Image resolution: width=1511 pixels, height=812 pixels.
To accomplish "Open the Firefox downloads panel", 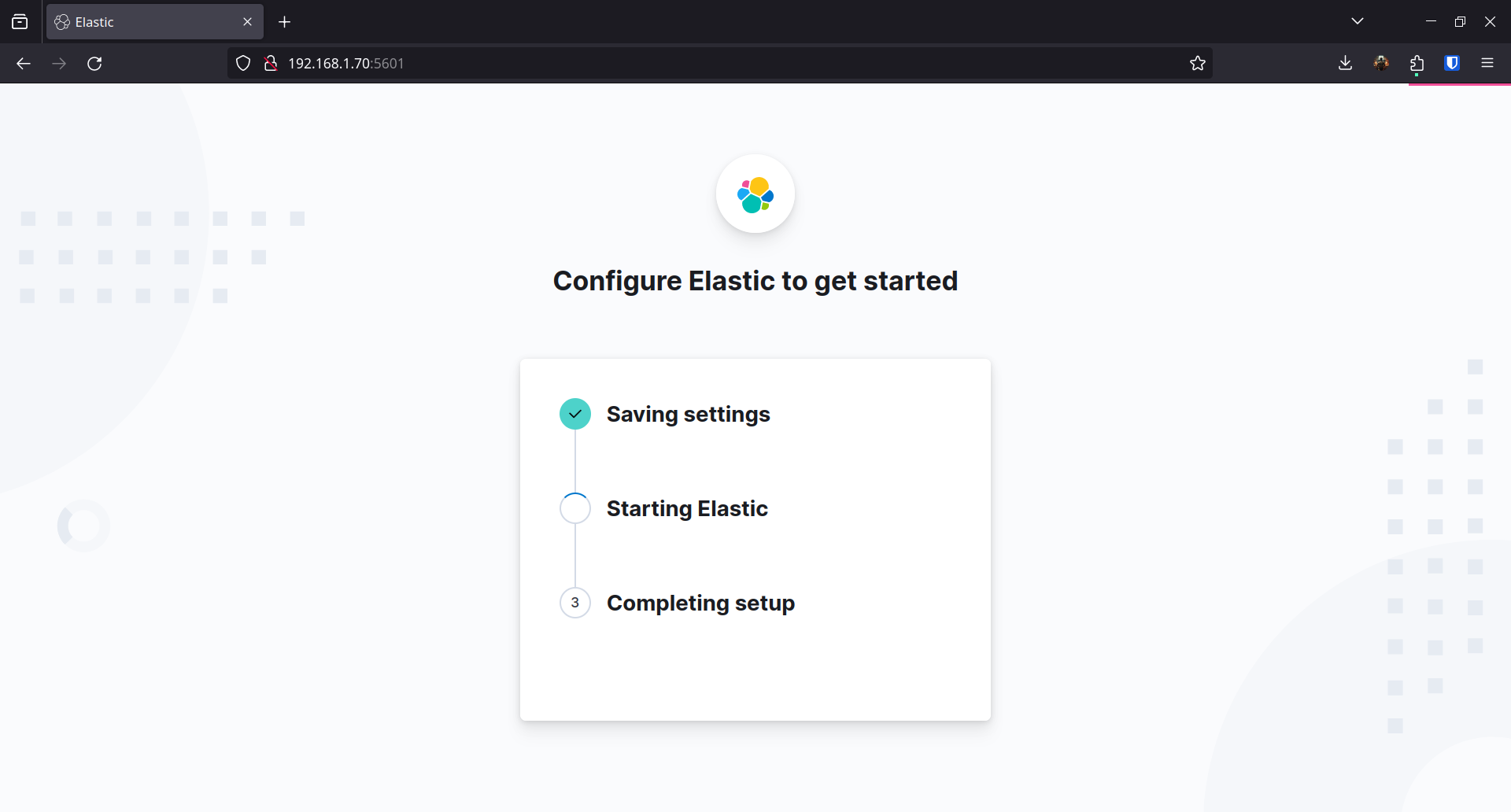I will pos(1345,64).
